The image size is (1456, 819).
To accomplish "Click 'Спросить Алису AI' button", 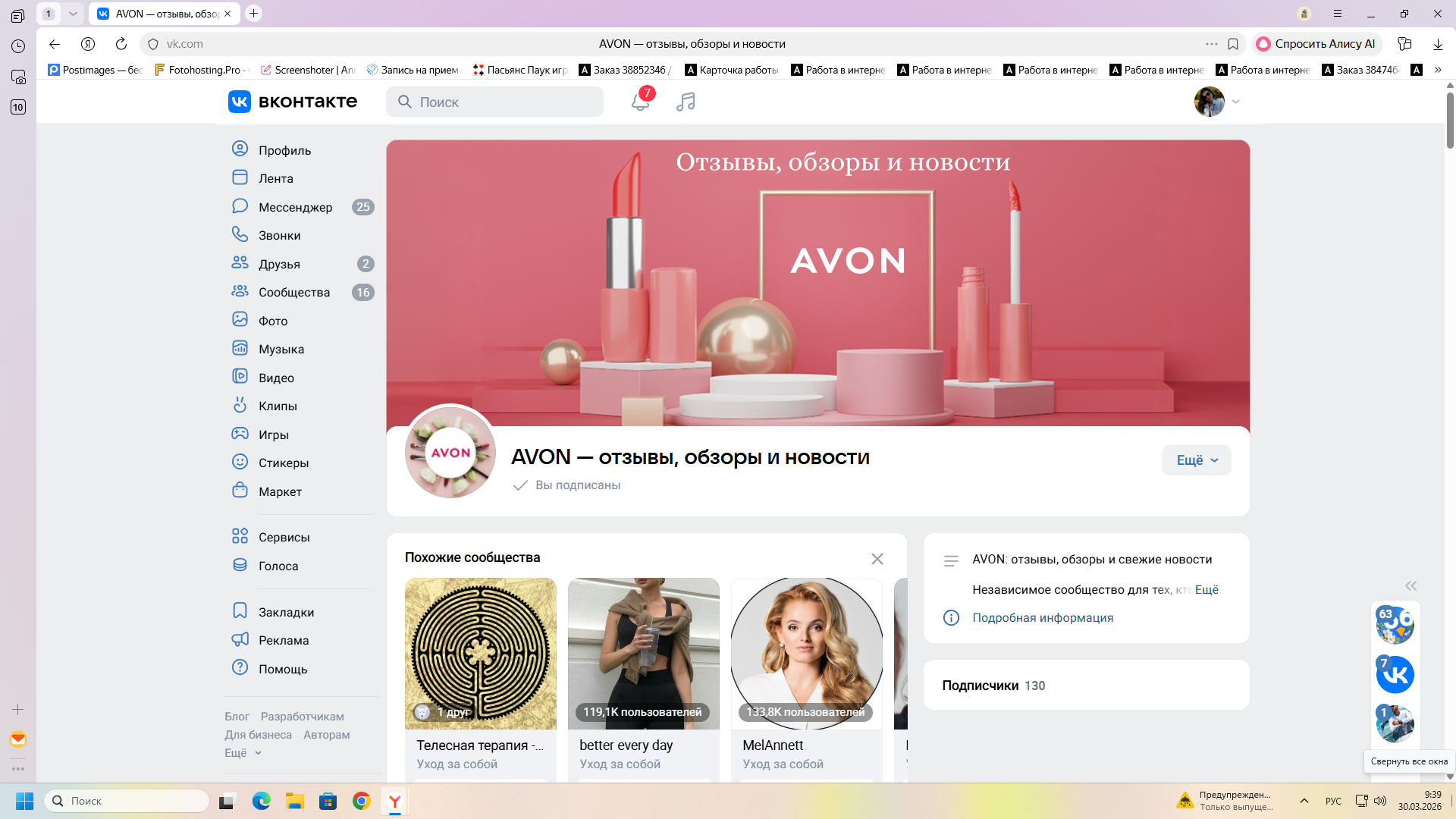I will tap(1316, 44).
